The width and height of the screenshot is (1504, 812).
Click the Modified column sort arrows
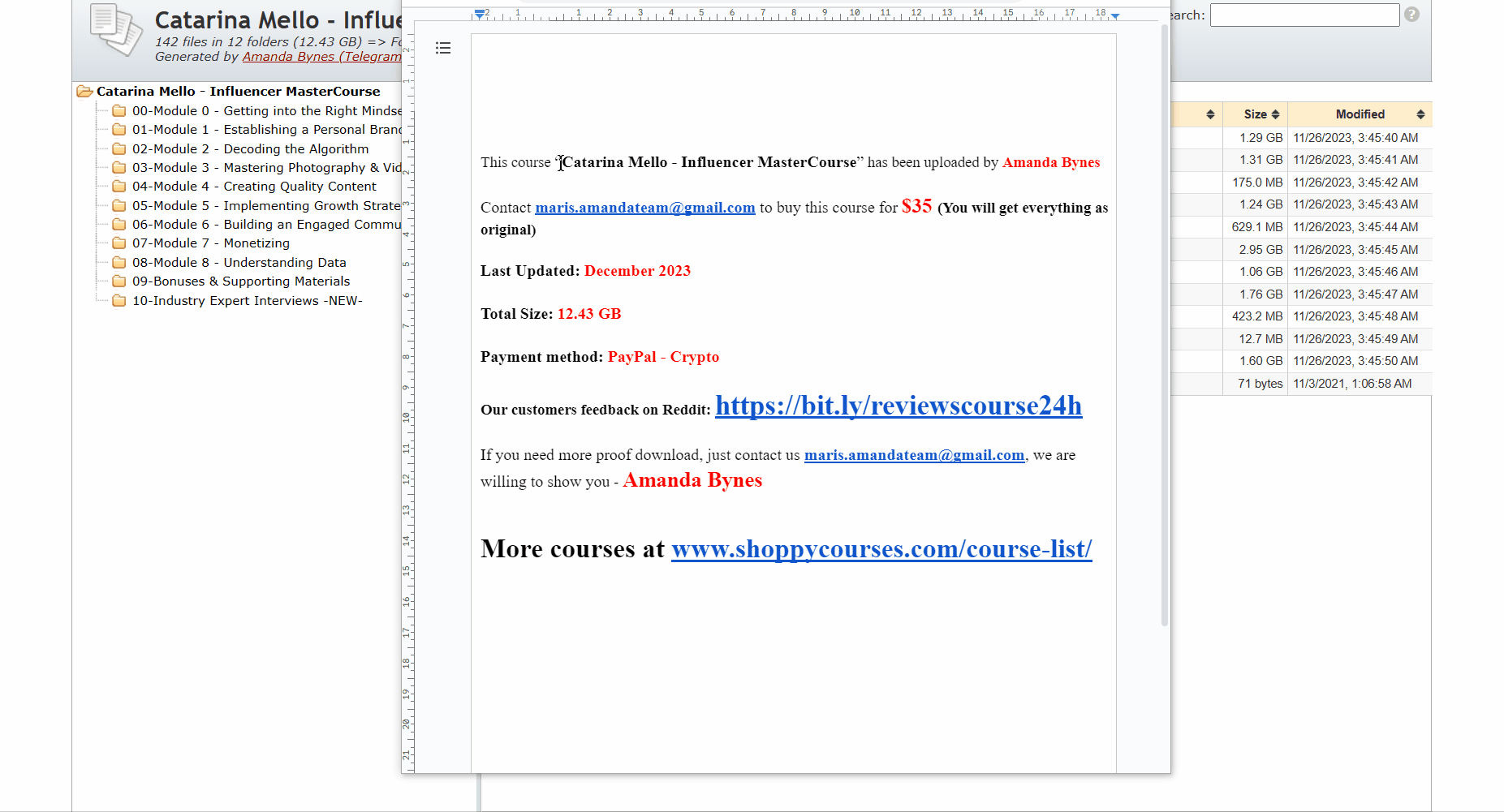pyautogui.click(x=1420, y=114)
